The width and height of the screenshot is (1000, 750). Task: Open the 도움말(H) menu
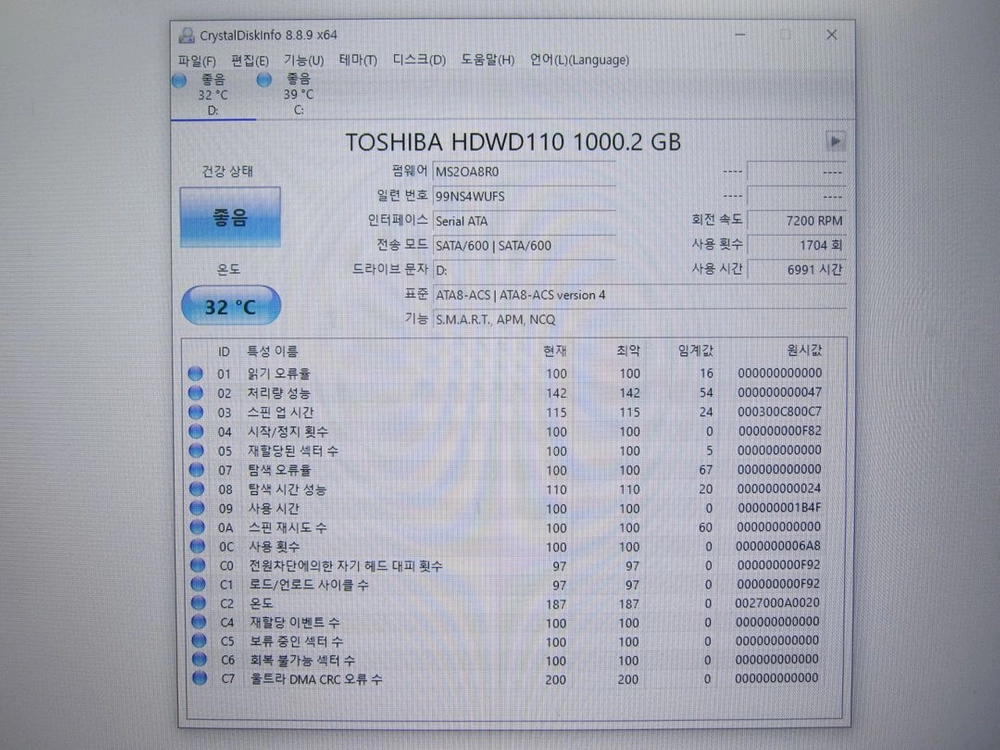[x=487, y=60]
